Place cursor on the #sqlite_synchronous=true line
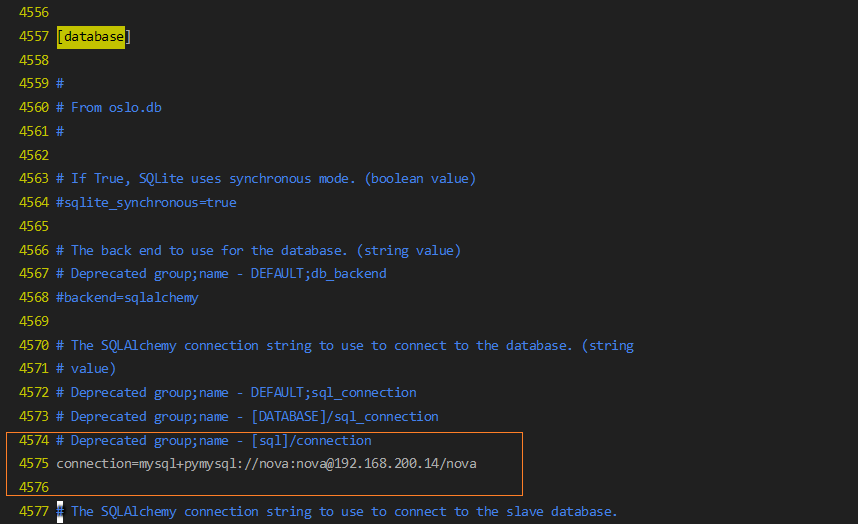 [146, 202]
